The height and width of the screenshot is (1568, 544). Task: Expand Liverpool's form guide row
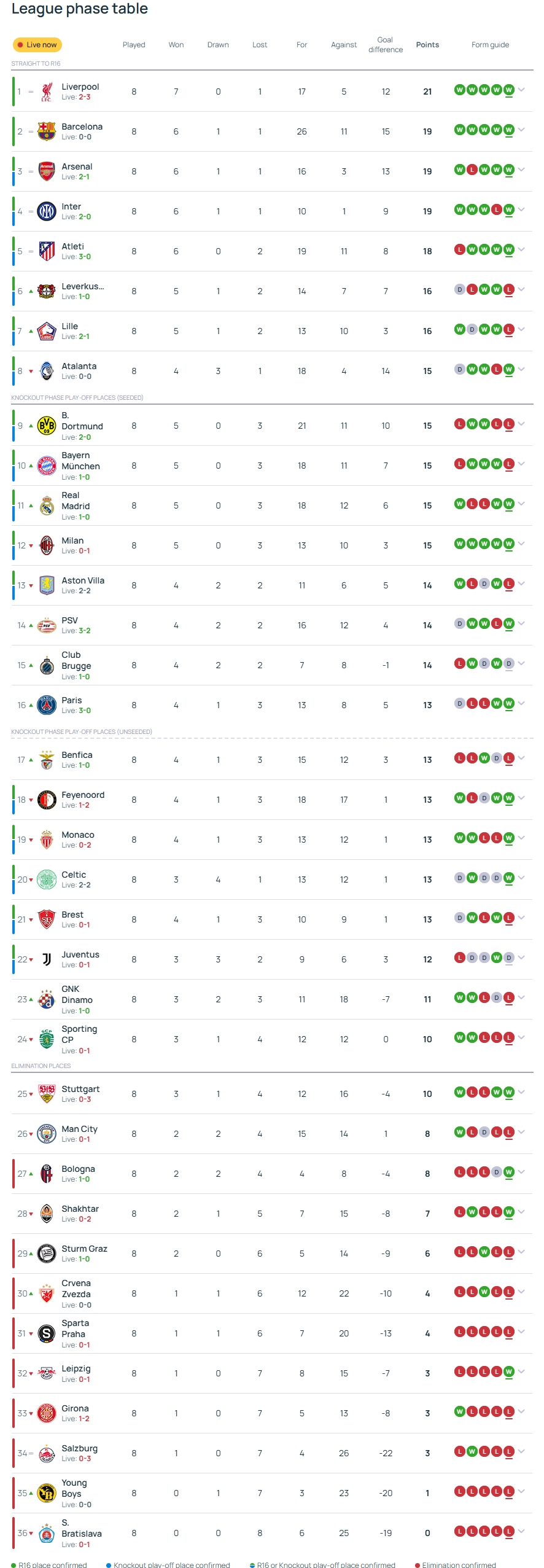coord(521,90)
